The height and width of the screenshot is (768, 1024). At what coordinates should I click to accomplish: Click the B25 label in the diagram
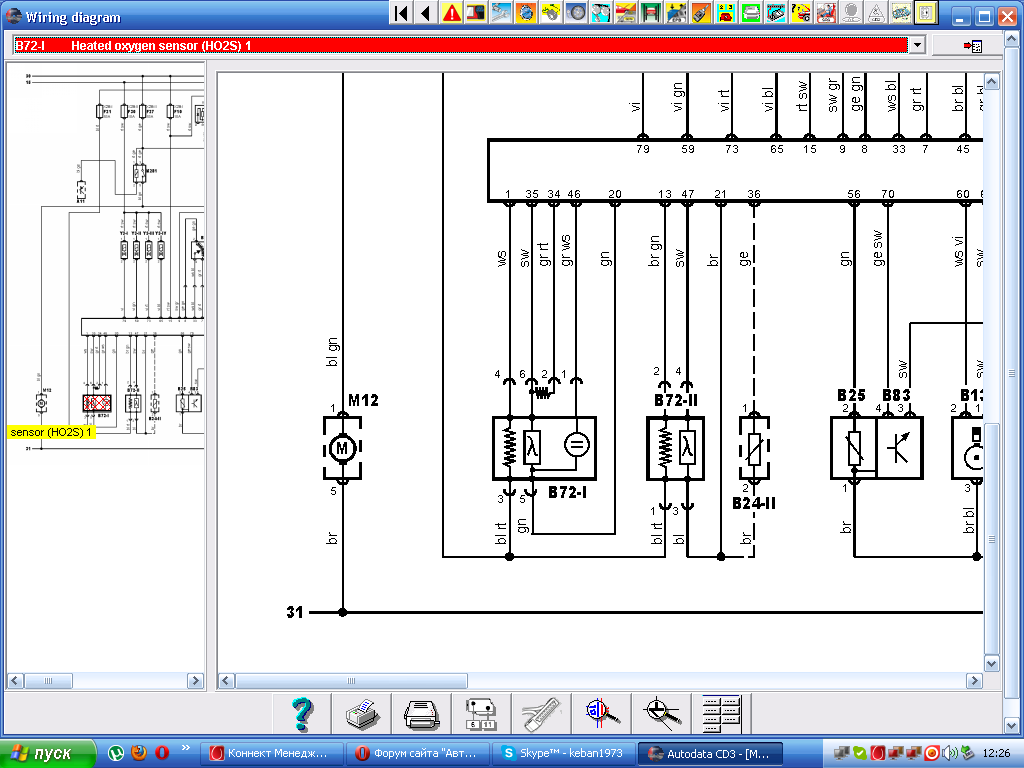click(x=851, y=395)
